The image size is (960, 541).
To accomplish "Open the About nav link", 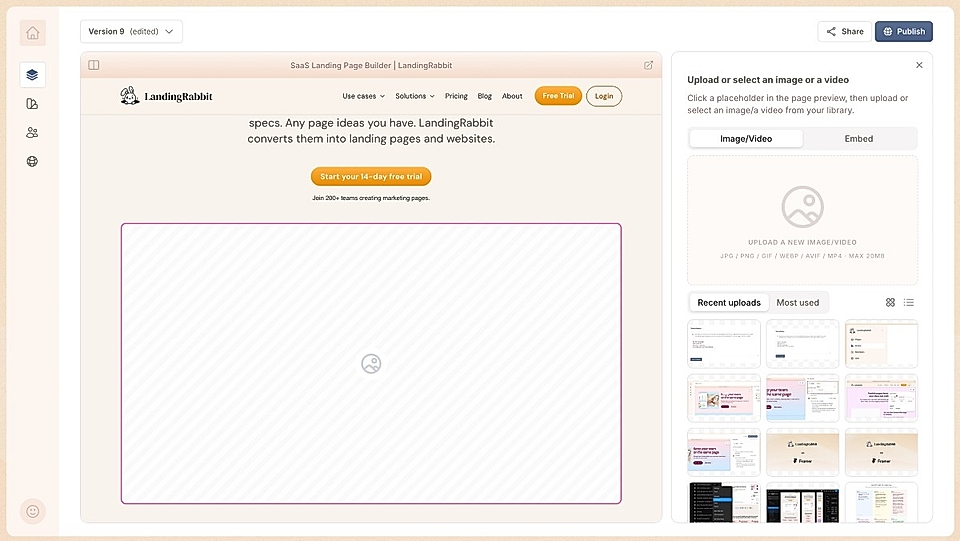I will 512,96.
